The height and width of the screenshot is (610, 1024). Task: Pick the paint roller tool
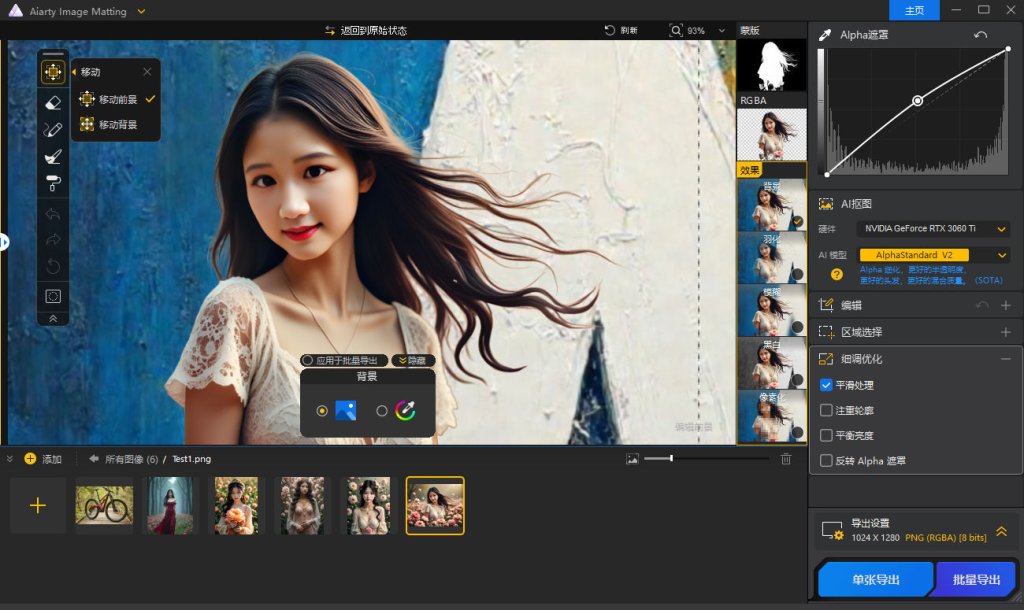pyautogui.click(x=53, y=183)
